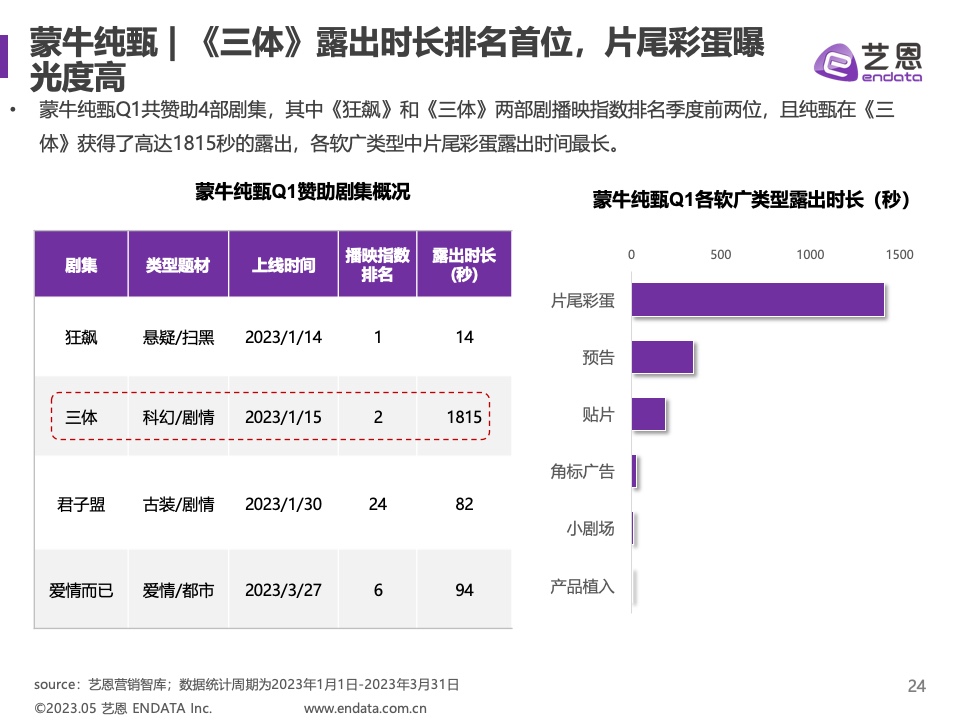This screenshot has width=960, height=720.
Task: Click the 500 axis tick label
Action: [721, 255]
